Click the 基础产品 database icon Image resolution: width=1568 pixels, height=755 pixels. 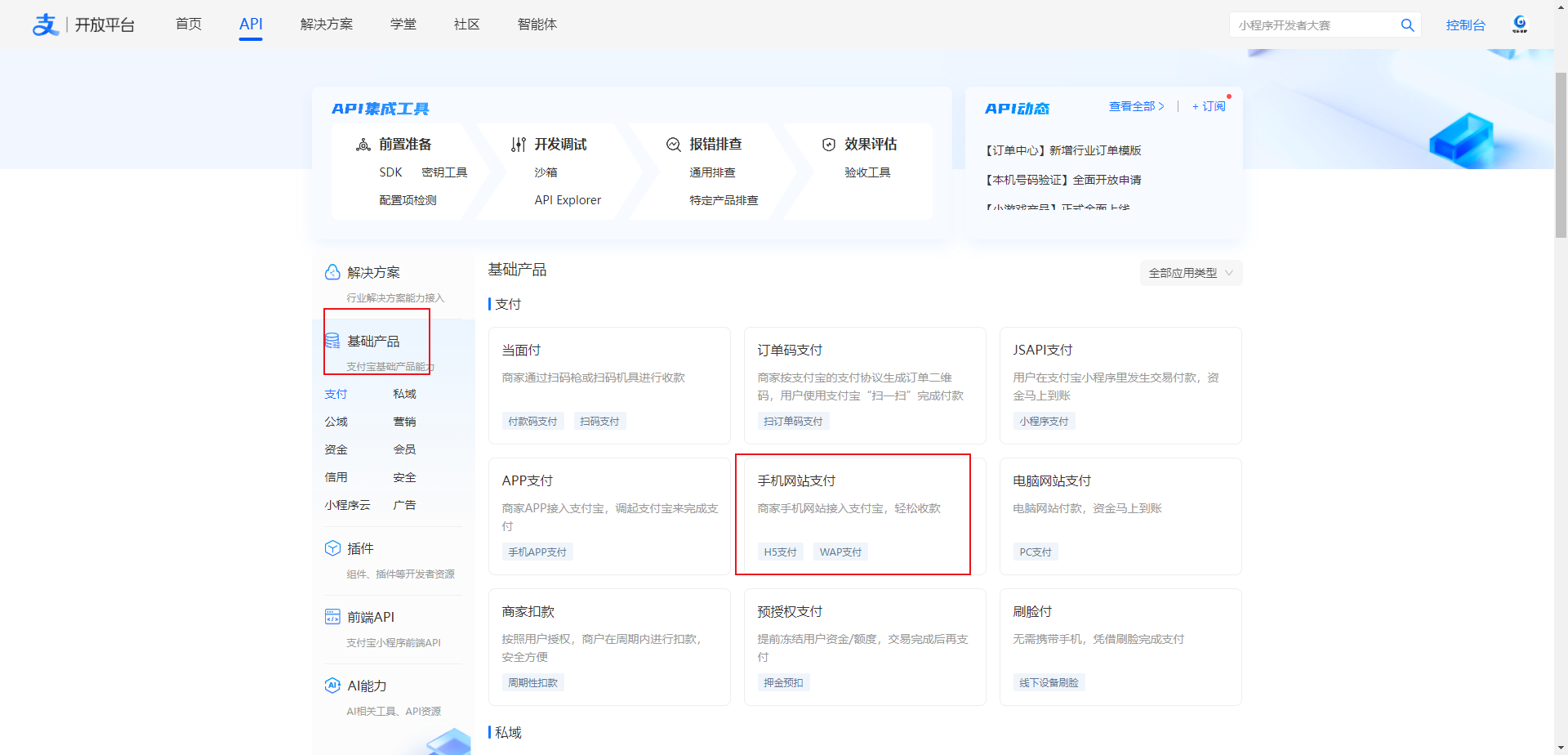[x=332, y=341]
